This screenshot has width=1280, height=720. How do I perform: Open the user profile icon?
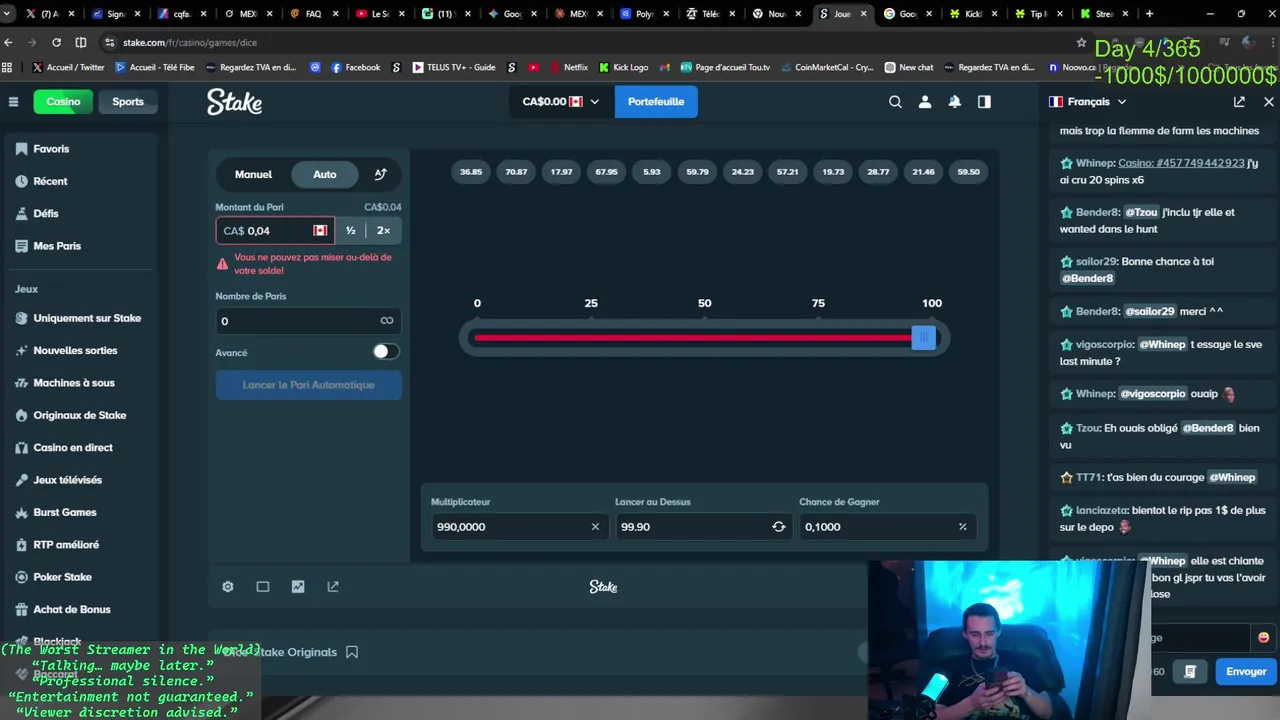[x=925, y=102]
